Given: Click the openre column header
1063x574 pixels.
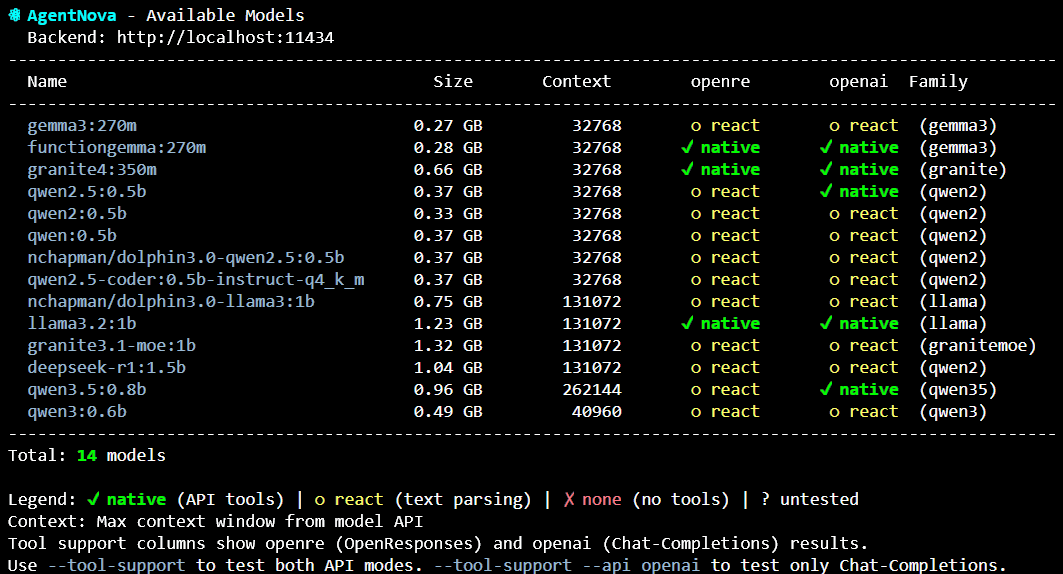Looking at the screenshot, I should pos(720,81).
